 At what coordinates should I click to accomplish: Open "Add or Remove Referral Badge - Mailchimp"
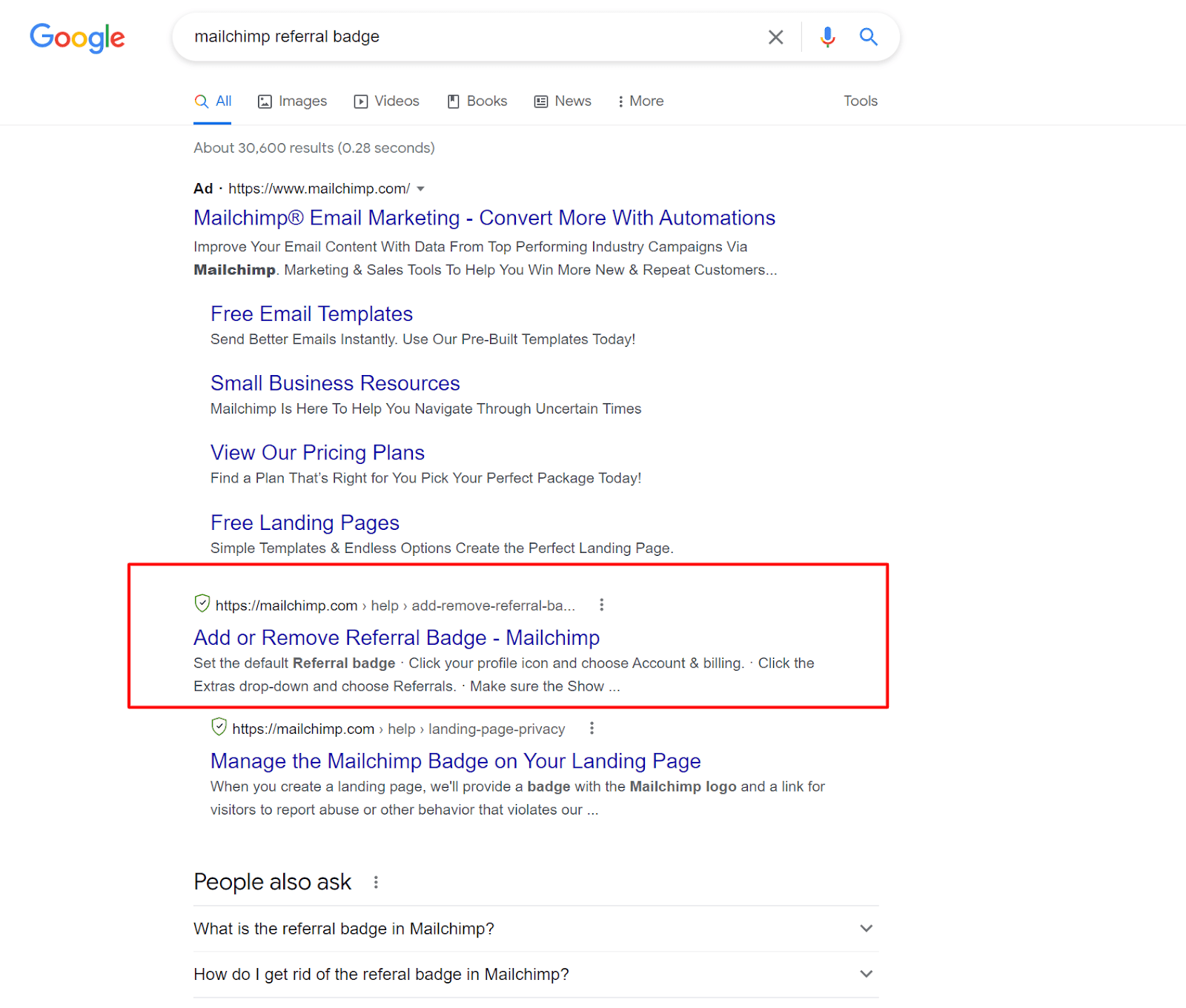pos(396,637)
